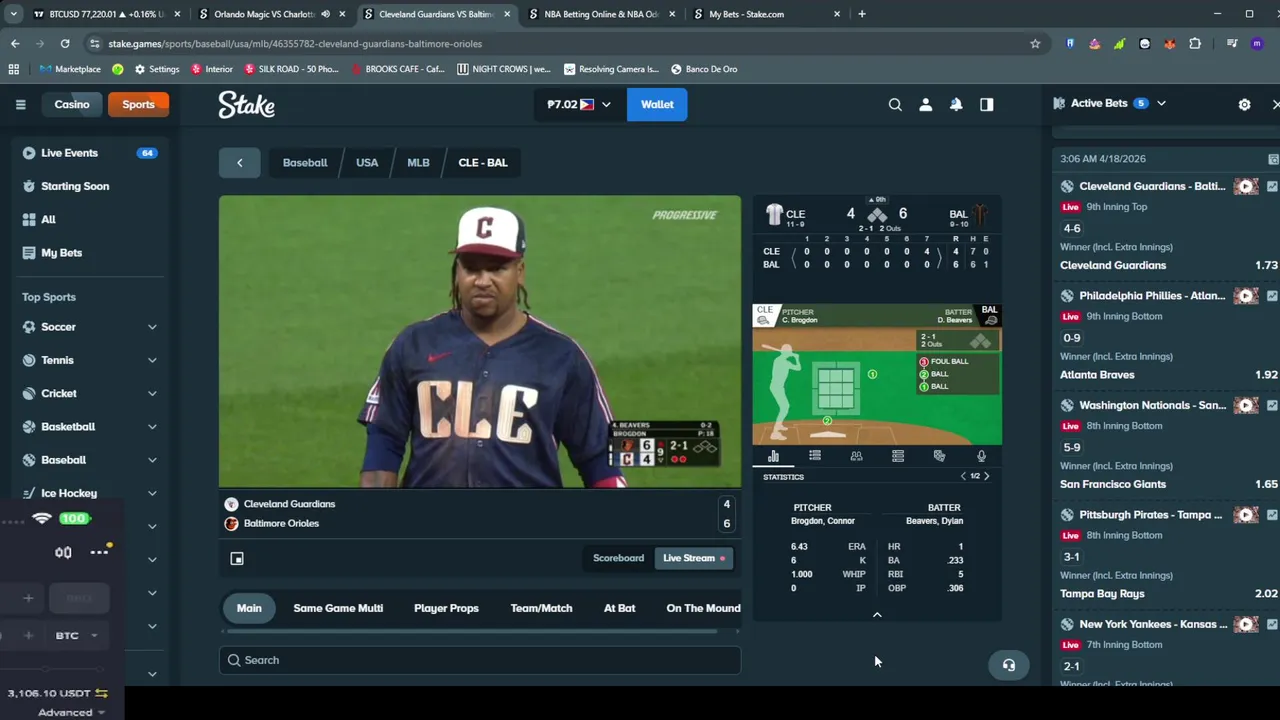Select the Team/Match tab

[x=541, y=608]
